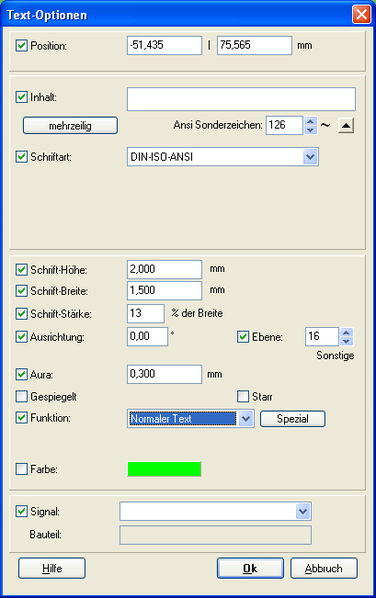Toggle the Funktion checkbox

(x=21, y=418)
